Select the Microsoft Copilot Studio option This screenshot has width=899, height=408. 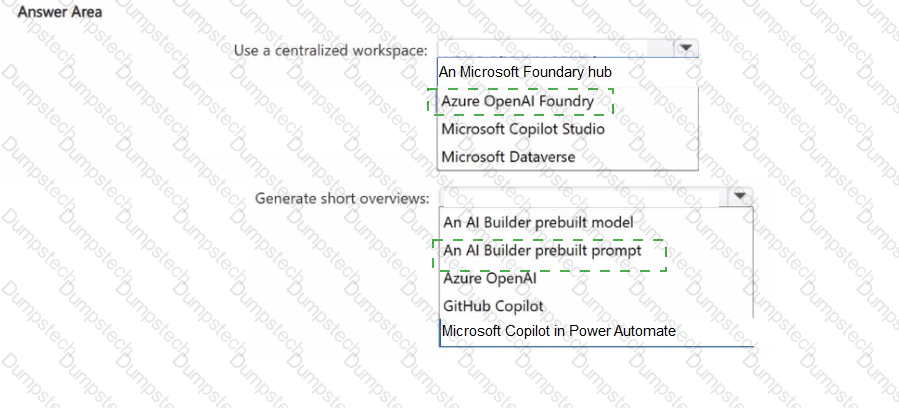pyautogui.click(x=523, y=129)
